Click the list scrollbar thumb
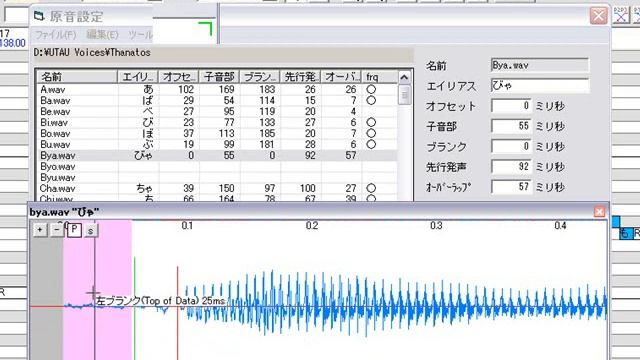640x360 pixels. click(x=404, y=96)
